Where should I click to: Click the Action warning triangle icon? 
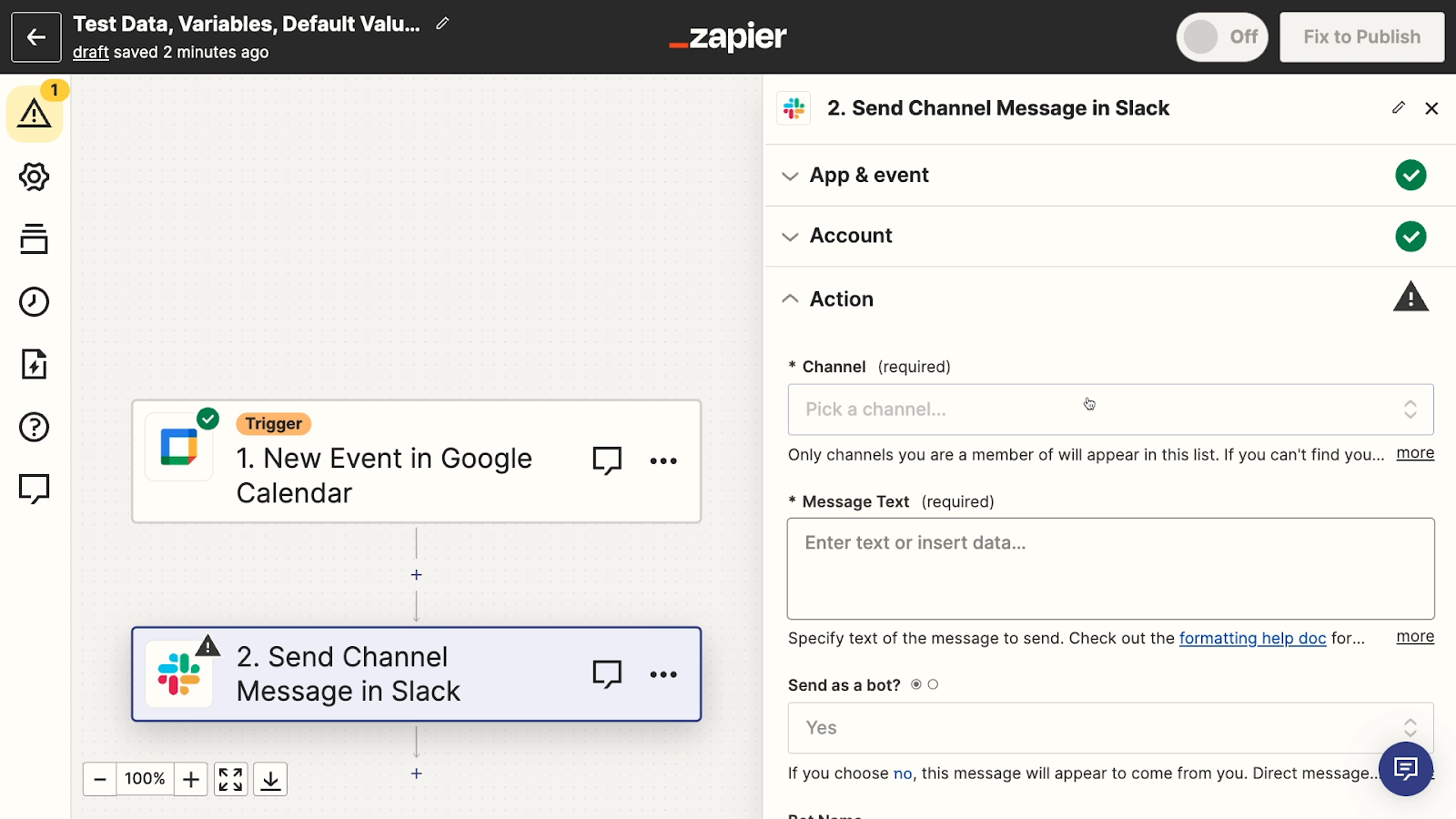pos(1410,298)
